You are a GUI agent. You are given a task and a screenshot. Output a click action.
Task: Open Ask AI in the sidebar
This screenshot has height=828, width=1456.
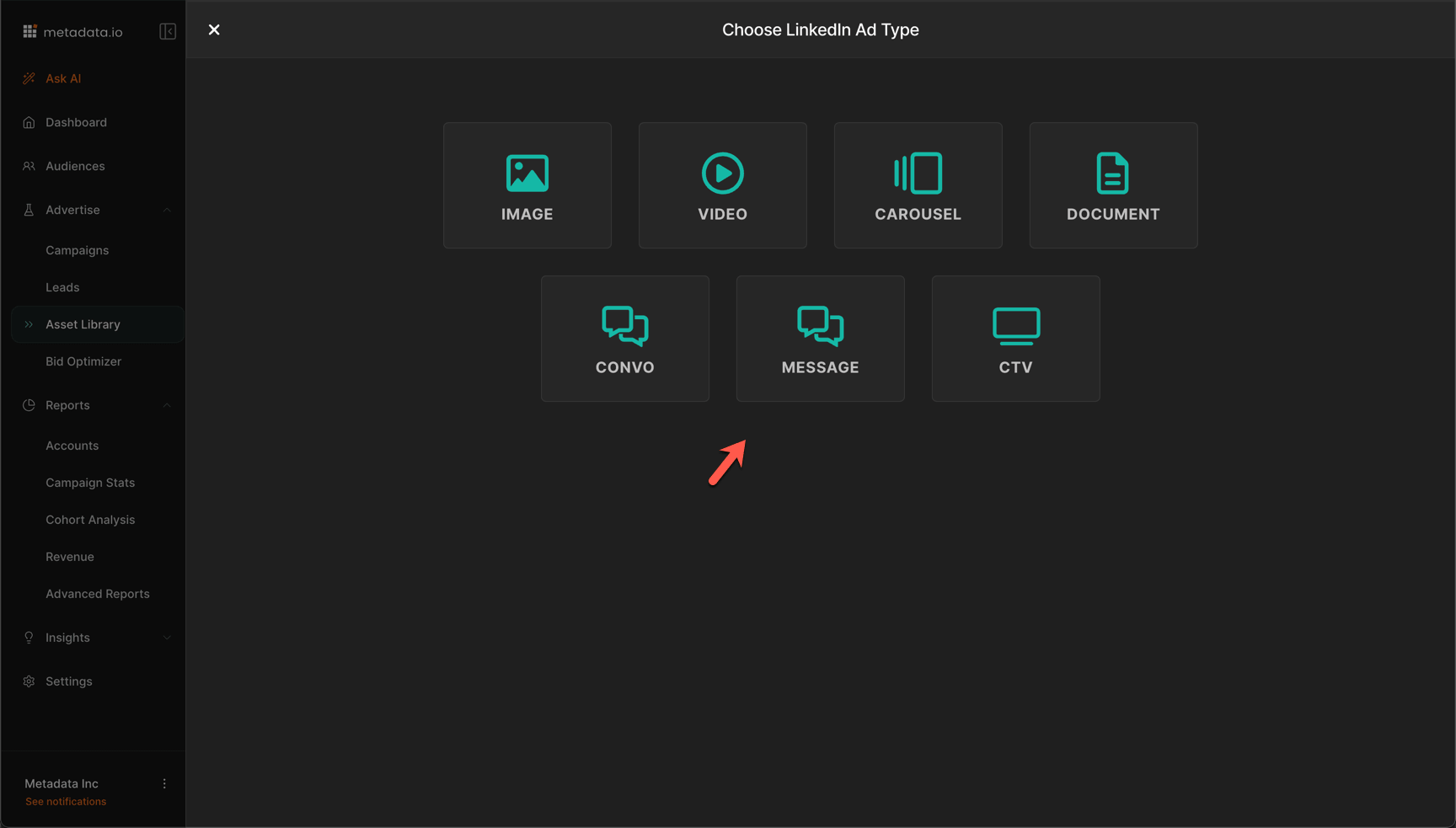pyautogui.click(x=63, y=78)
